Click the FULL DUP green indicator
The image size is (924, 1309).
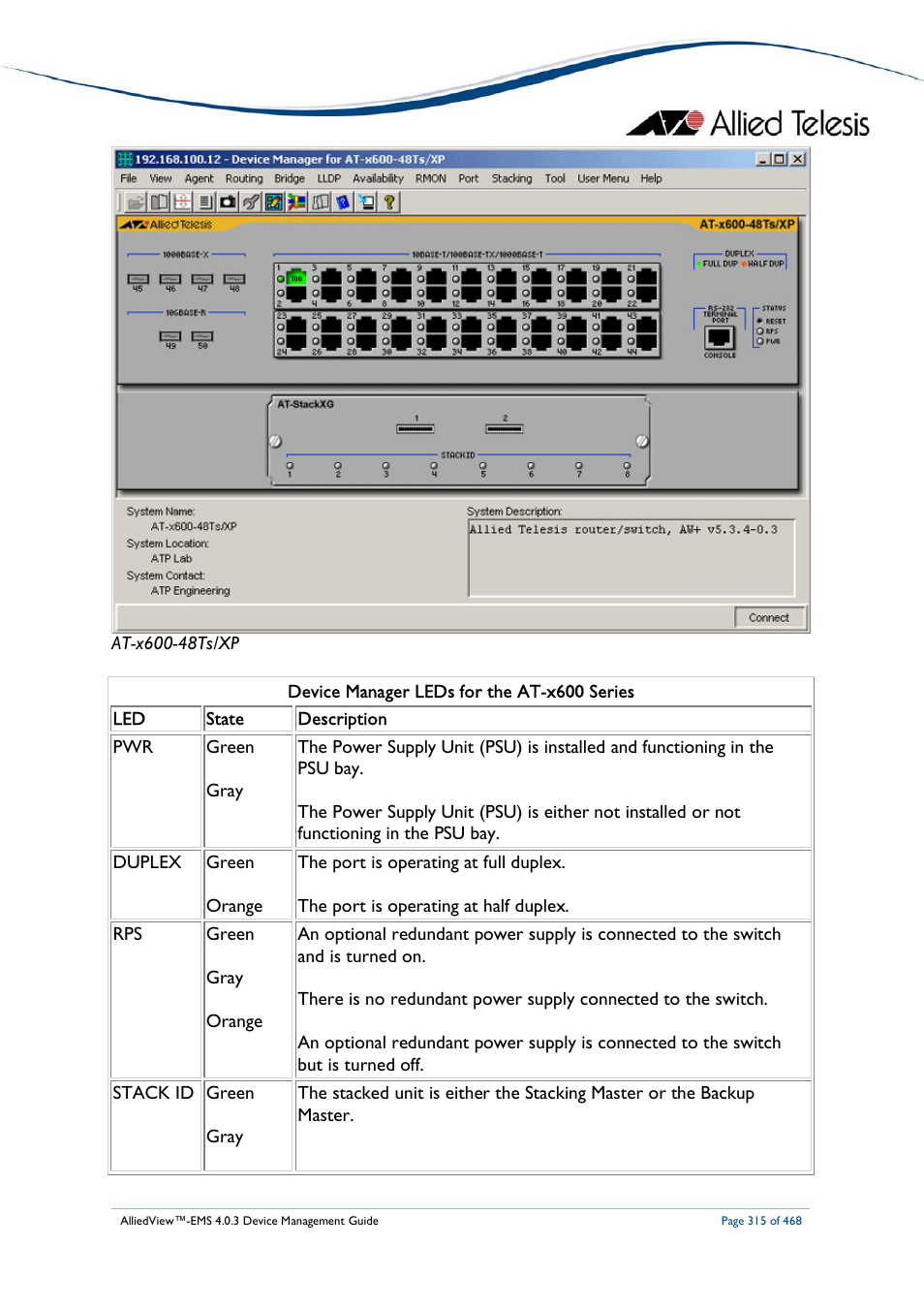[x=699, y=264]
